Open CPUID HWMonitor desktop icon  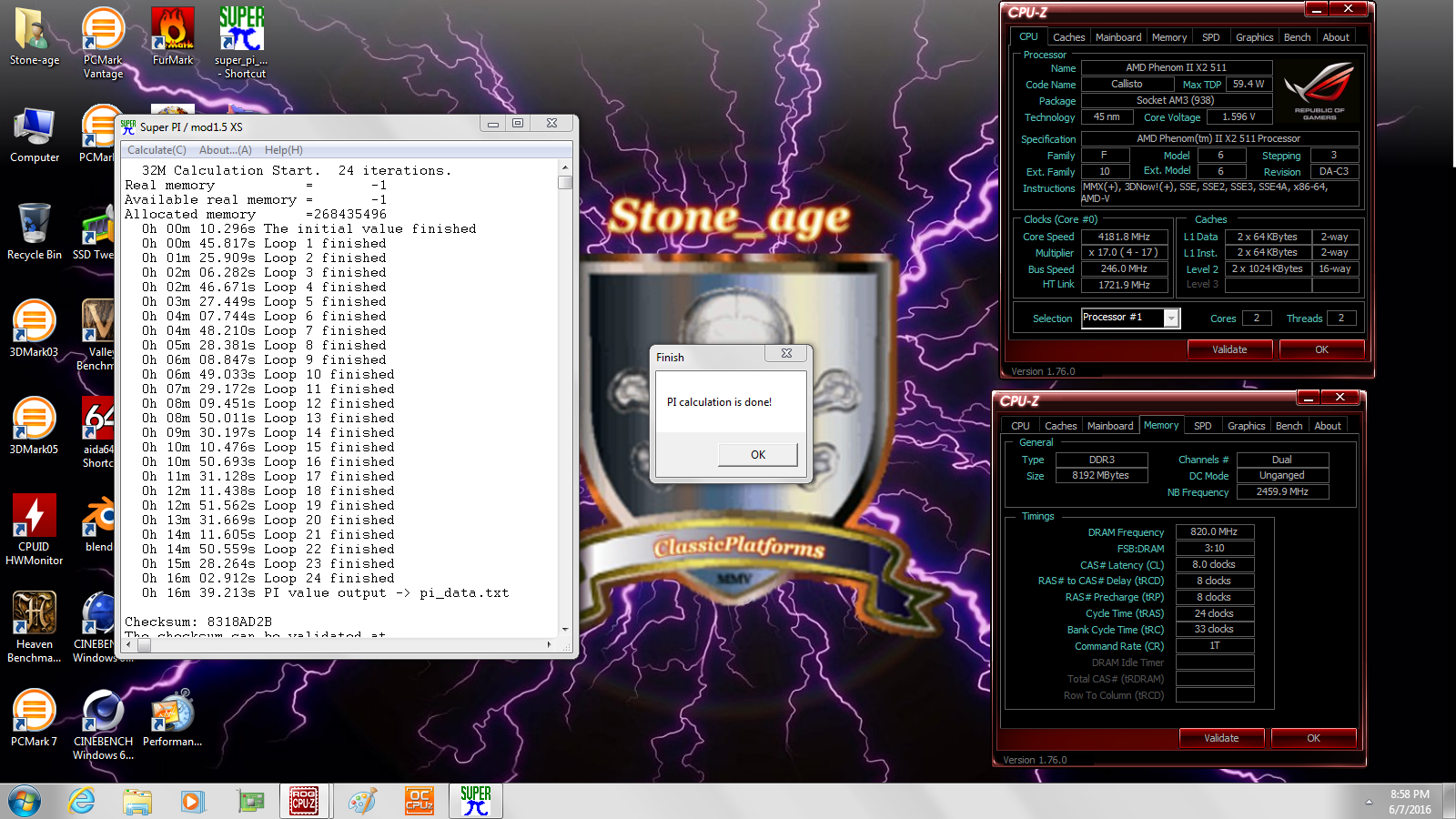click(35, 530)
